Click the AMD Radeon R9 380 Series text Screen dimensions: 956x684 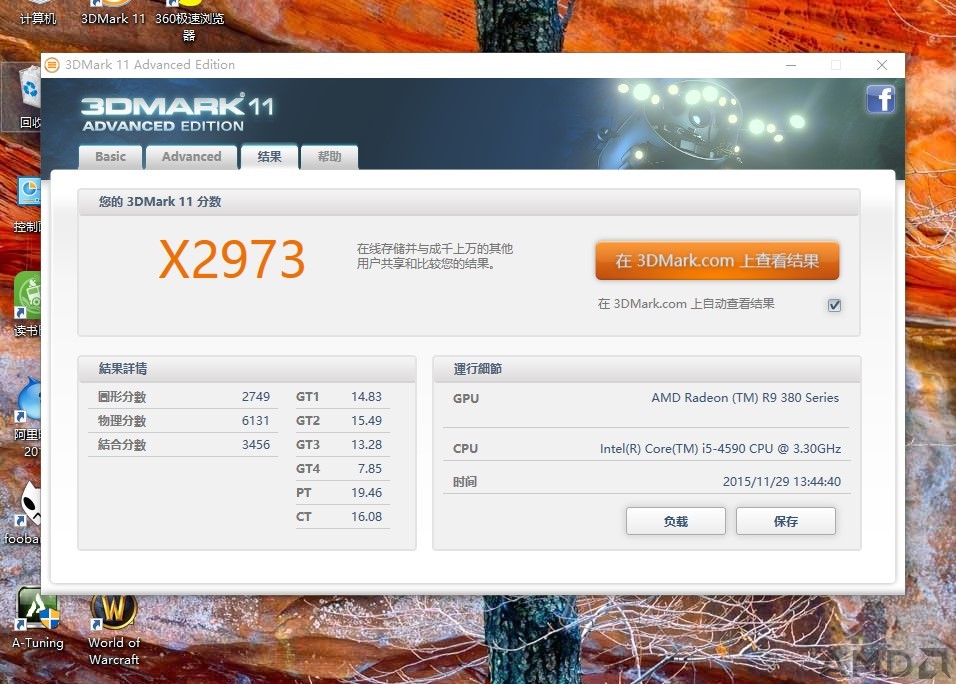[745, 397]
